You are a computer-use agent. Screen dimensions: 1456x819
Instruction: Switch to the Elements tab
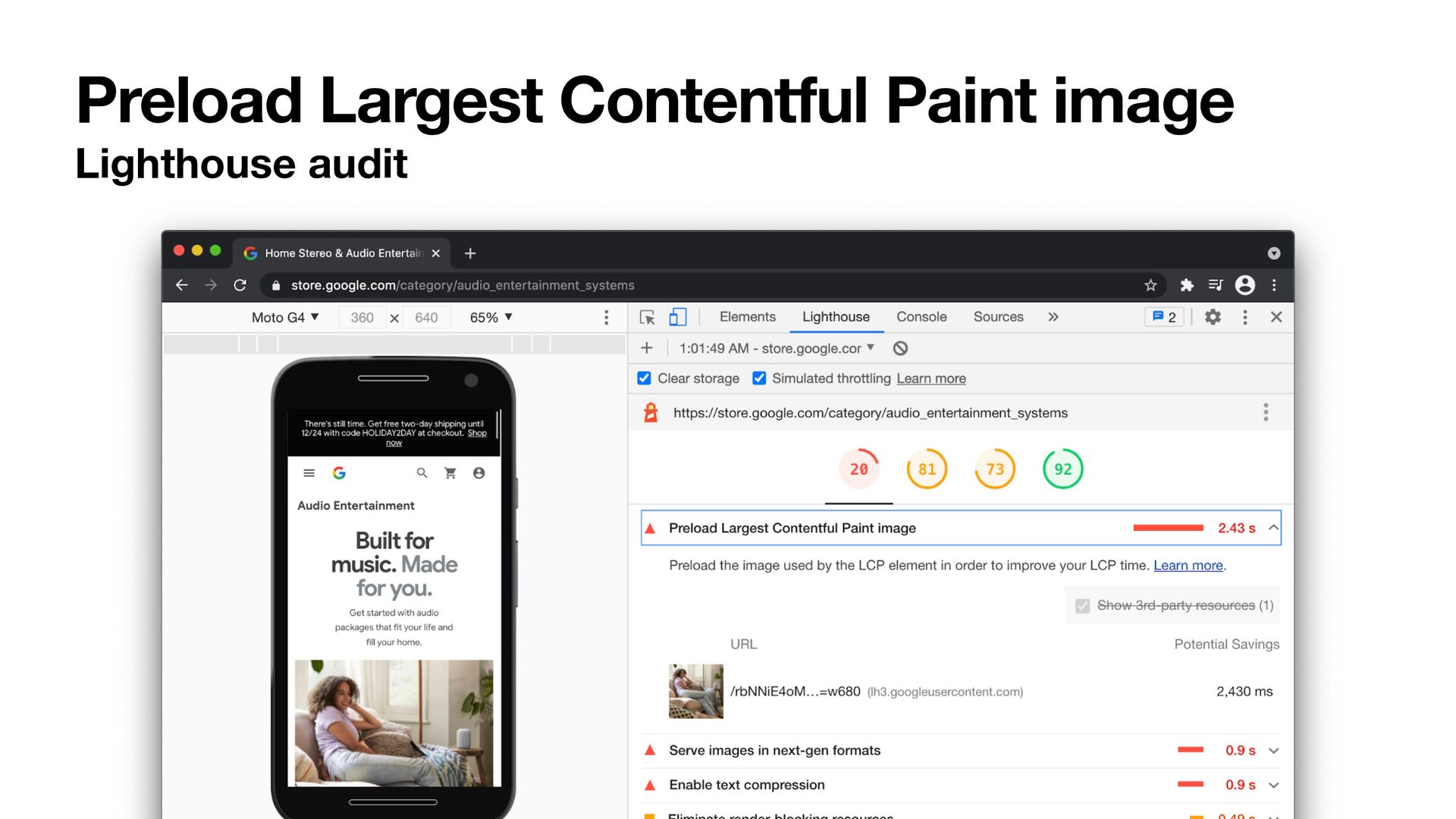pos(748,317)
